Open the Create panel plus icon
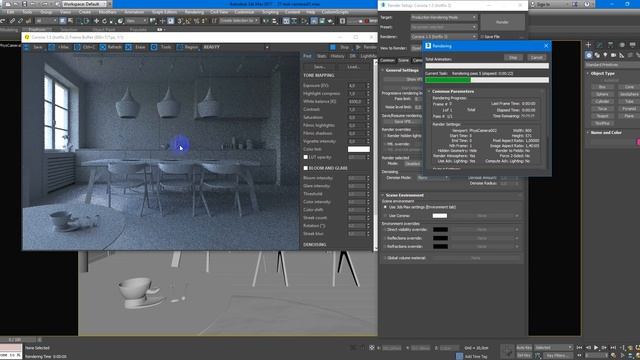 point(588,45)
